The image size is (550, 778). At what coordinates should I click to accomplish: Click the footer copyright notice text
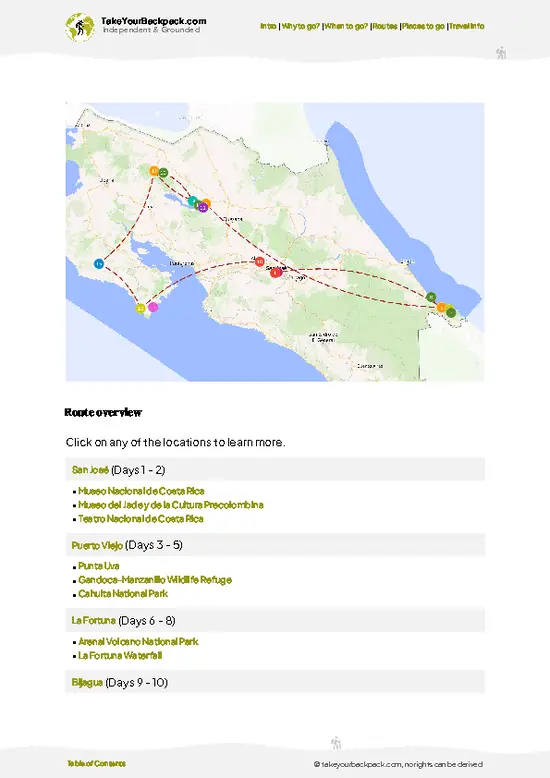pyautogui.click(x=398, y=764)
